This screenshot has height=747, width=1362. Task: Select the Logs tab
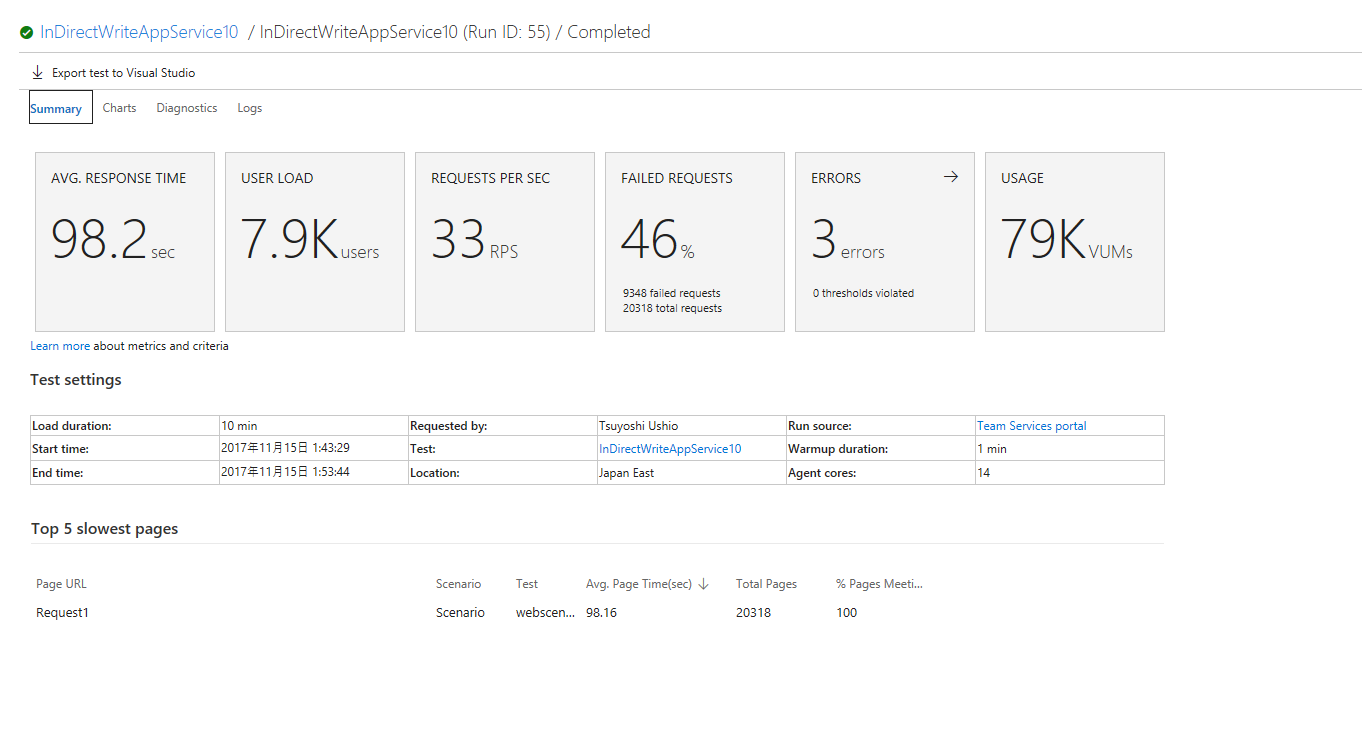249,107
